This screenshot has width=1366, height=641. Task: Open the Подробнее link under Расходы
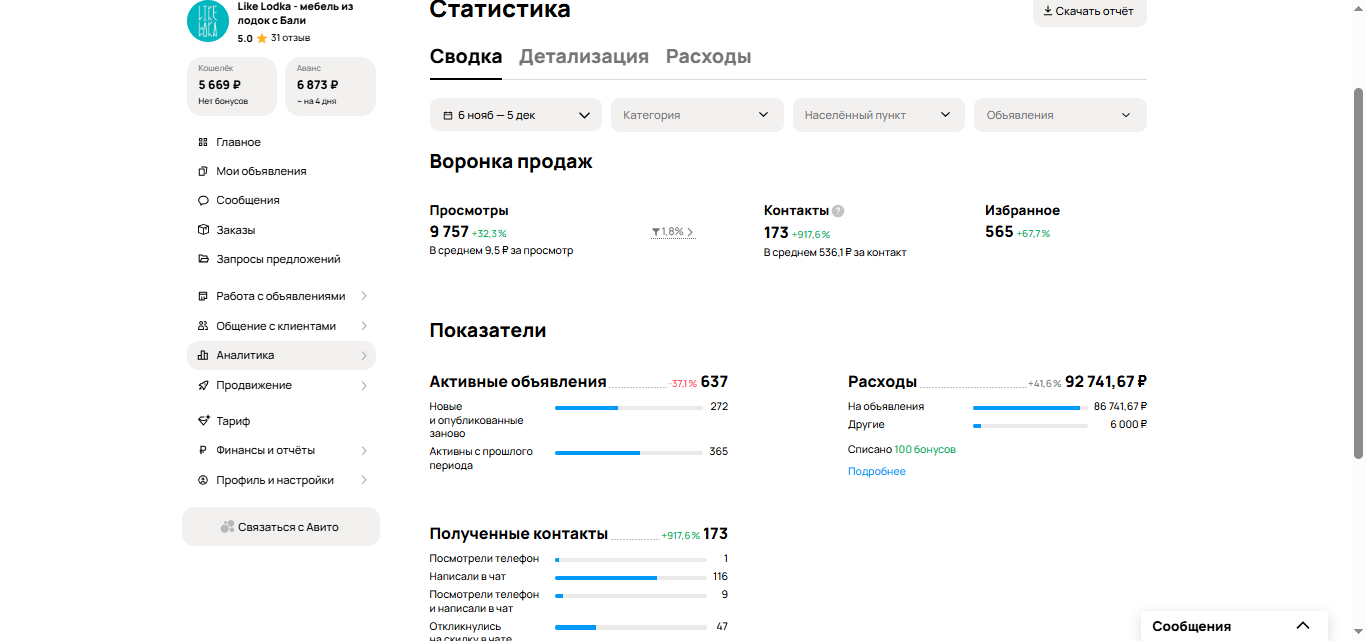coord(877,471)
